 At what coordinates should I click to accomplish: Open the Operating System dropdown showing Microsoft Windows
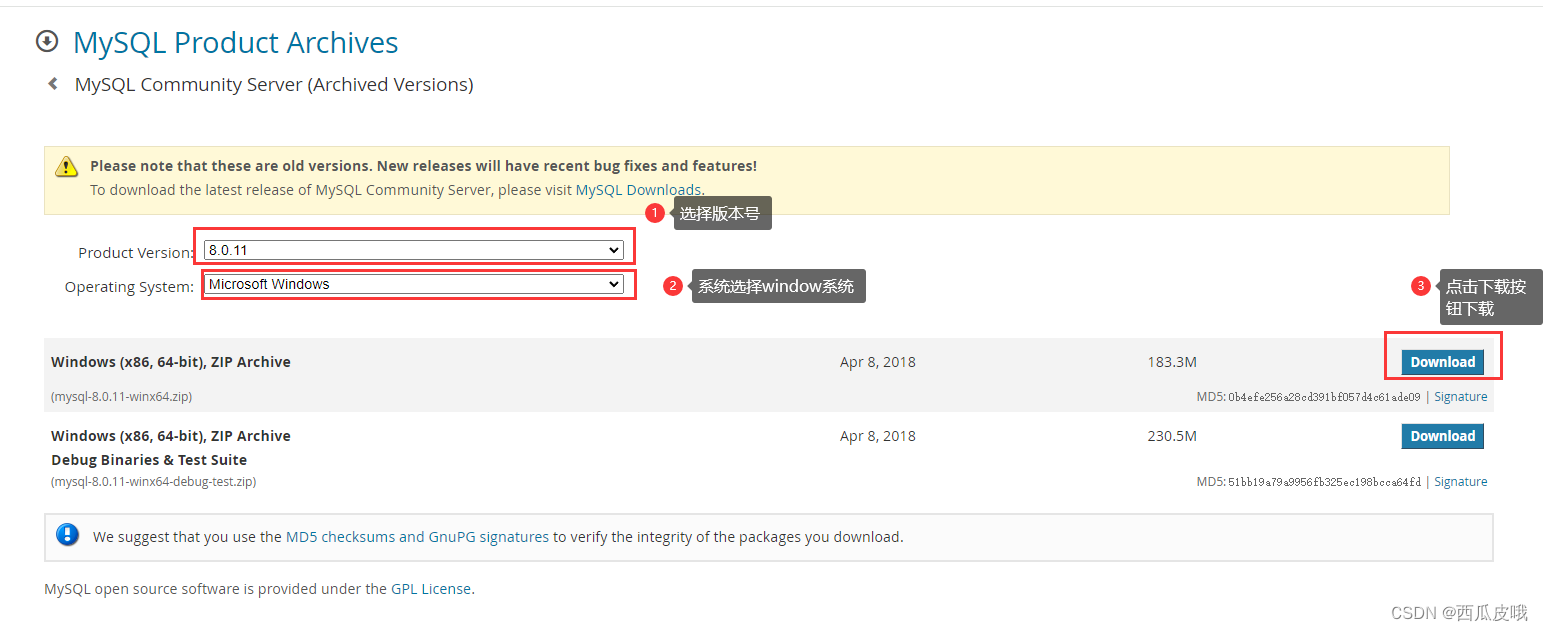[417, 284]
